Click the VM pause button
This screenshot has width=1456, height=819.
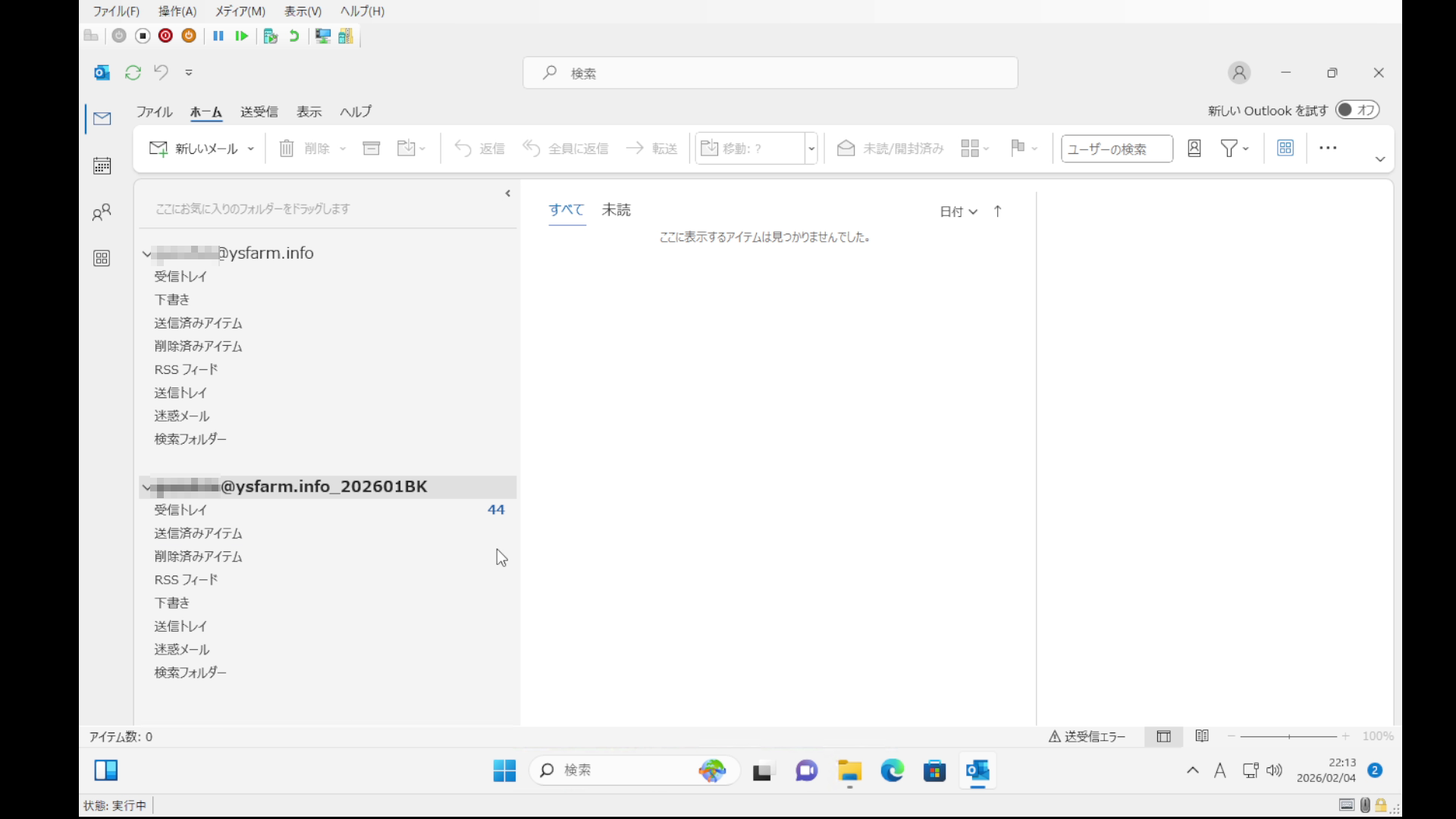[218, 36]
